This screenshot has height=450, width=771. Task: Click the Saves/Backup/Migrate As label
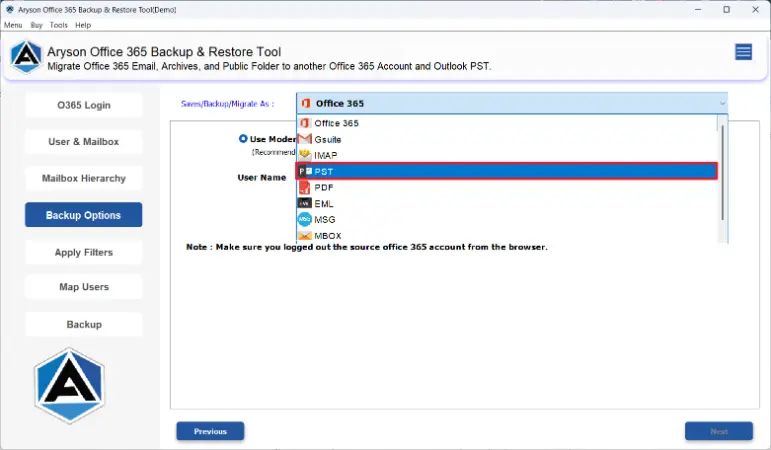coord(228,104)
